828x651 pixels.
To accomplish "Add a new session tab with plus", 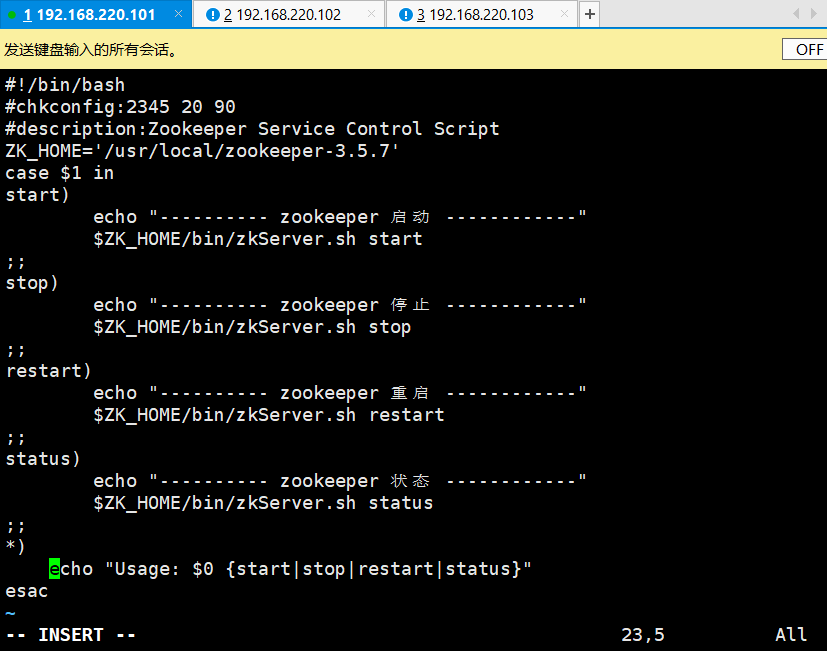I will 590,14.
